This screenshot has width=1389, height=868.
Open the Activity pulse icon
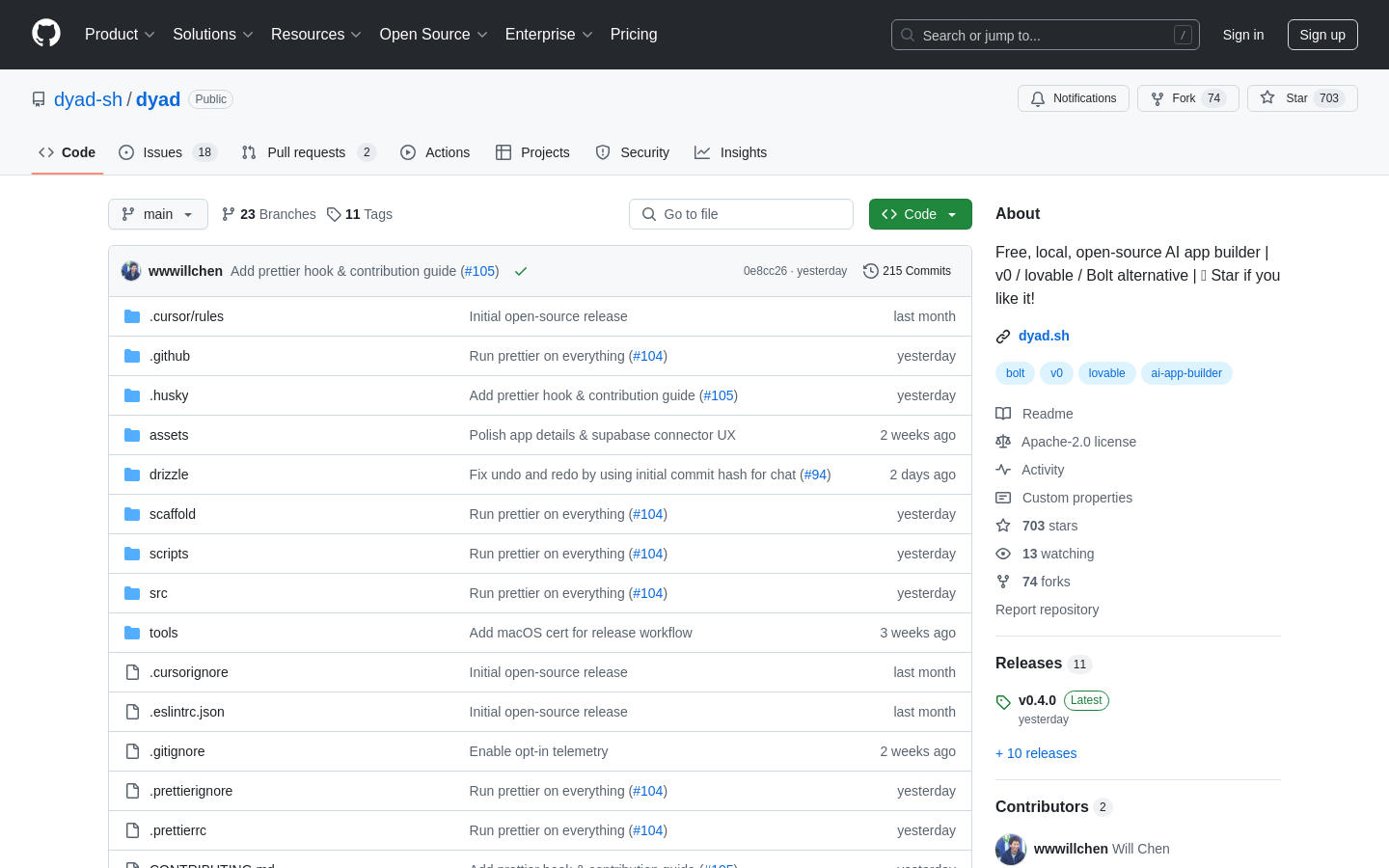coord(1003,470)
